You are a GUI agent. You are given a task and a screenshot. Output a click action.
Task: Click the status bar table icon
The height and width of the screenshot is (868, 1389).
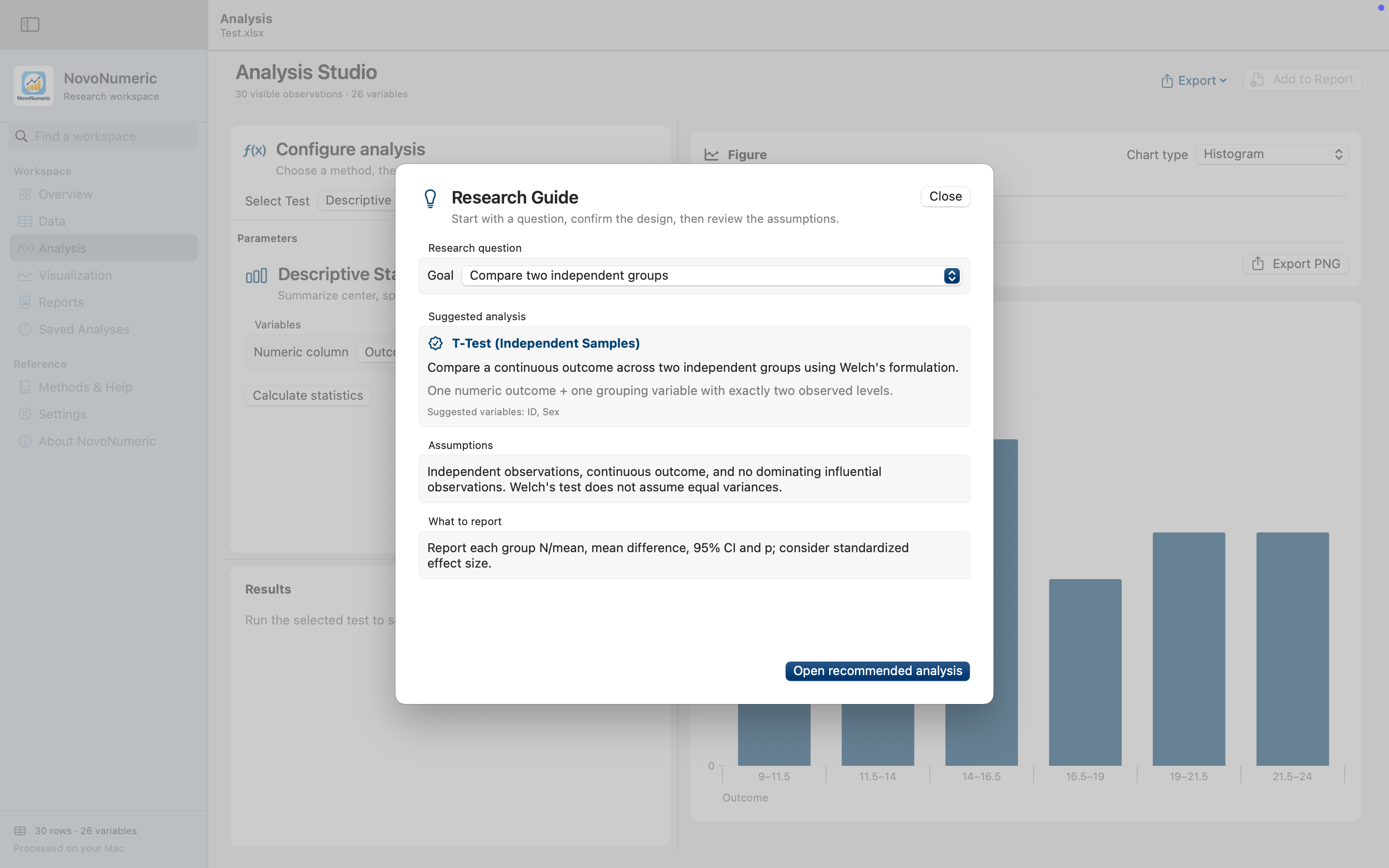(20, 831)
